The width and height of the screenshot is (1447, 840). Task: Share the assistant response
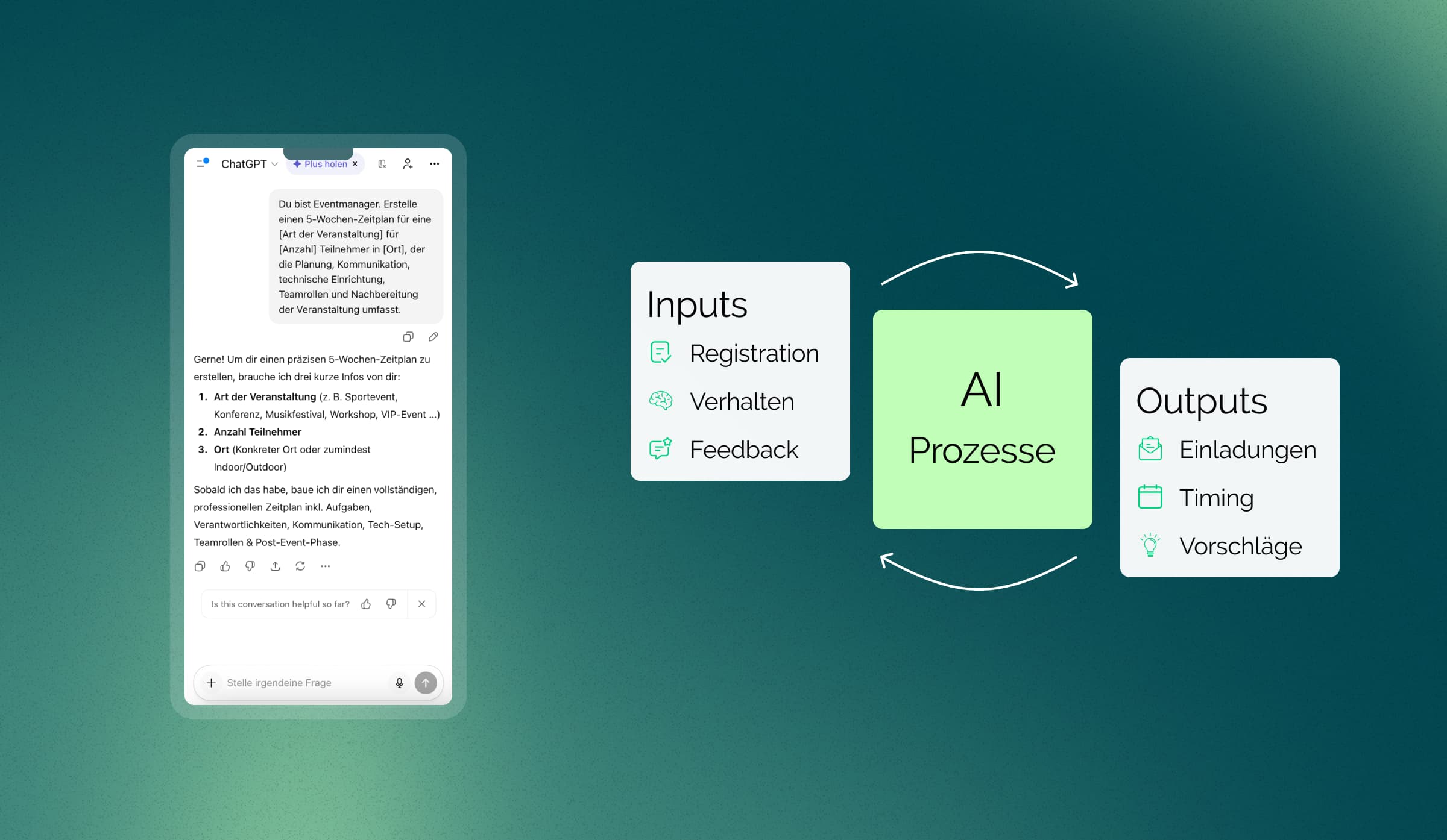click(275, 566)
